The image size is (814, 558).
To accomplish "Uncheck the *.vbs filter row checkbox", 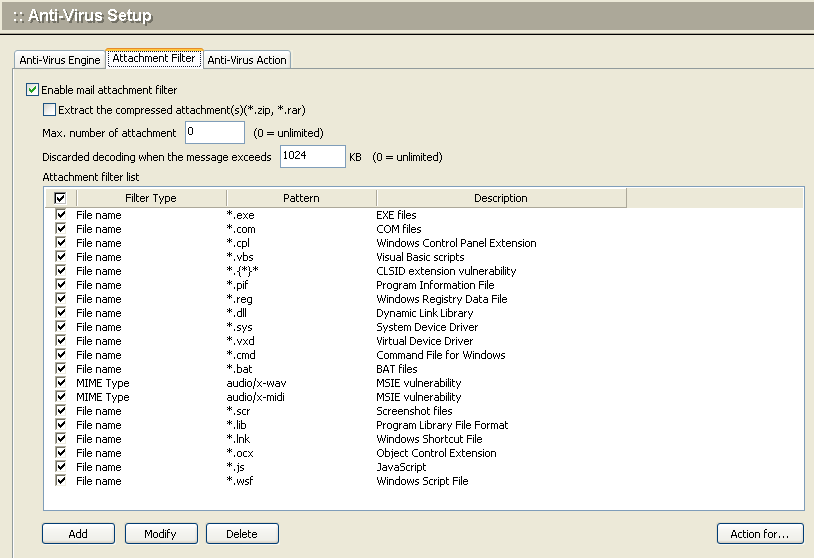I will coord(61,257).
